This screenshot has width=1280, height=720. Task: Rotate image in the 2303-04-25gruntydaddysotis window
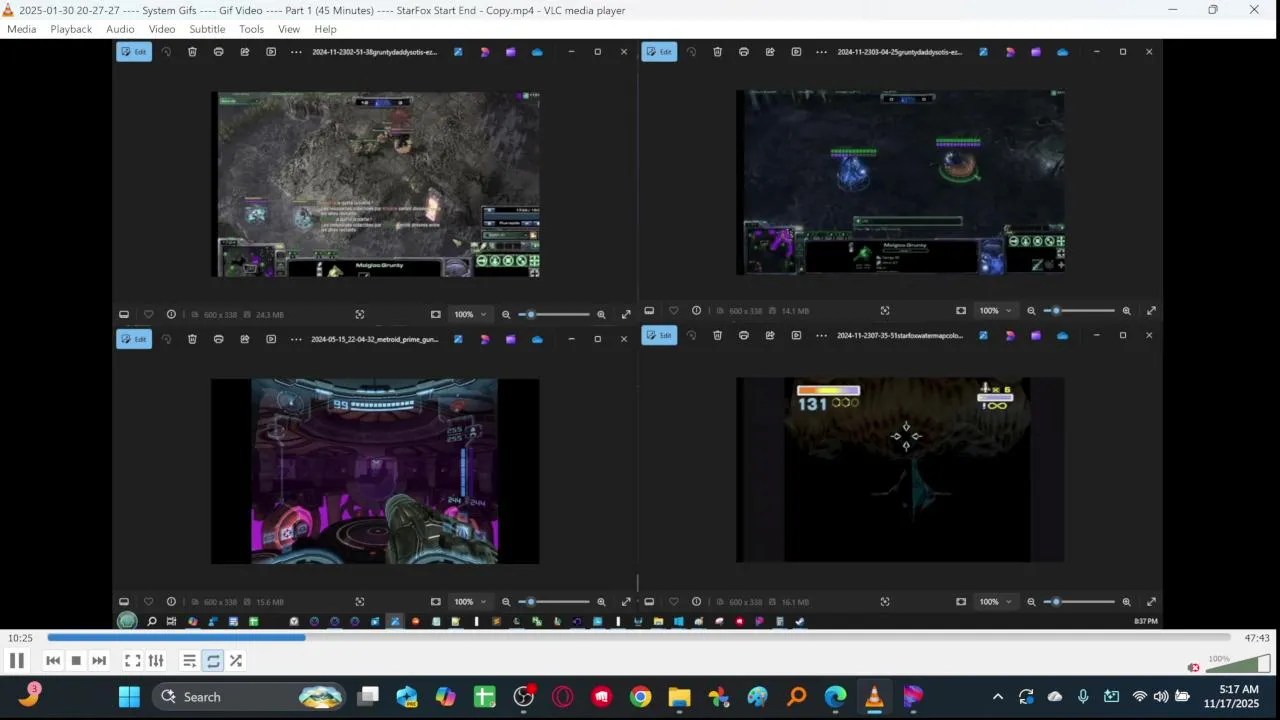[x=691, y=52]
